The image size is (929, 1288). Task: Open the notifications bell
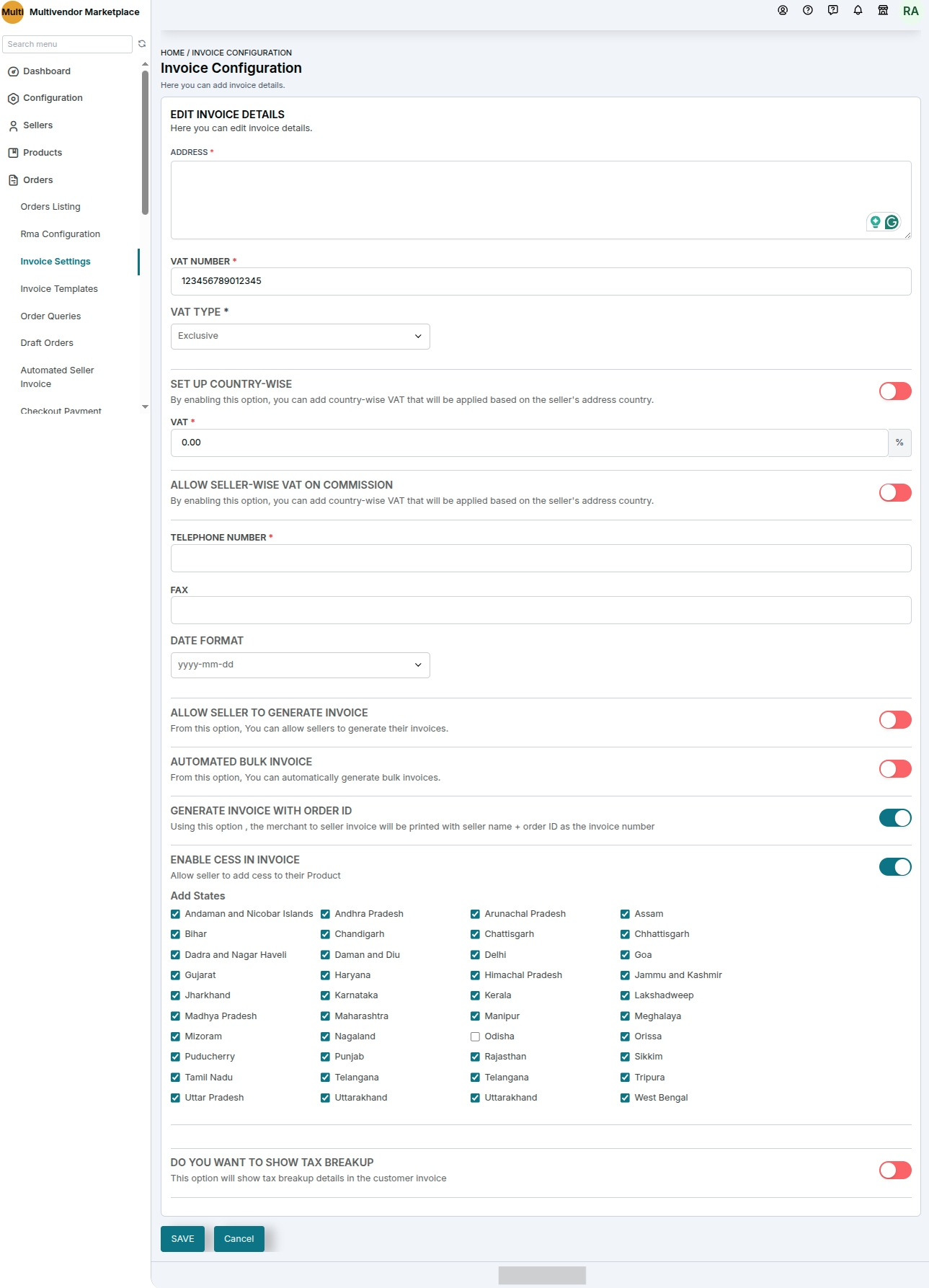(x=858, y=10)
